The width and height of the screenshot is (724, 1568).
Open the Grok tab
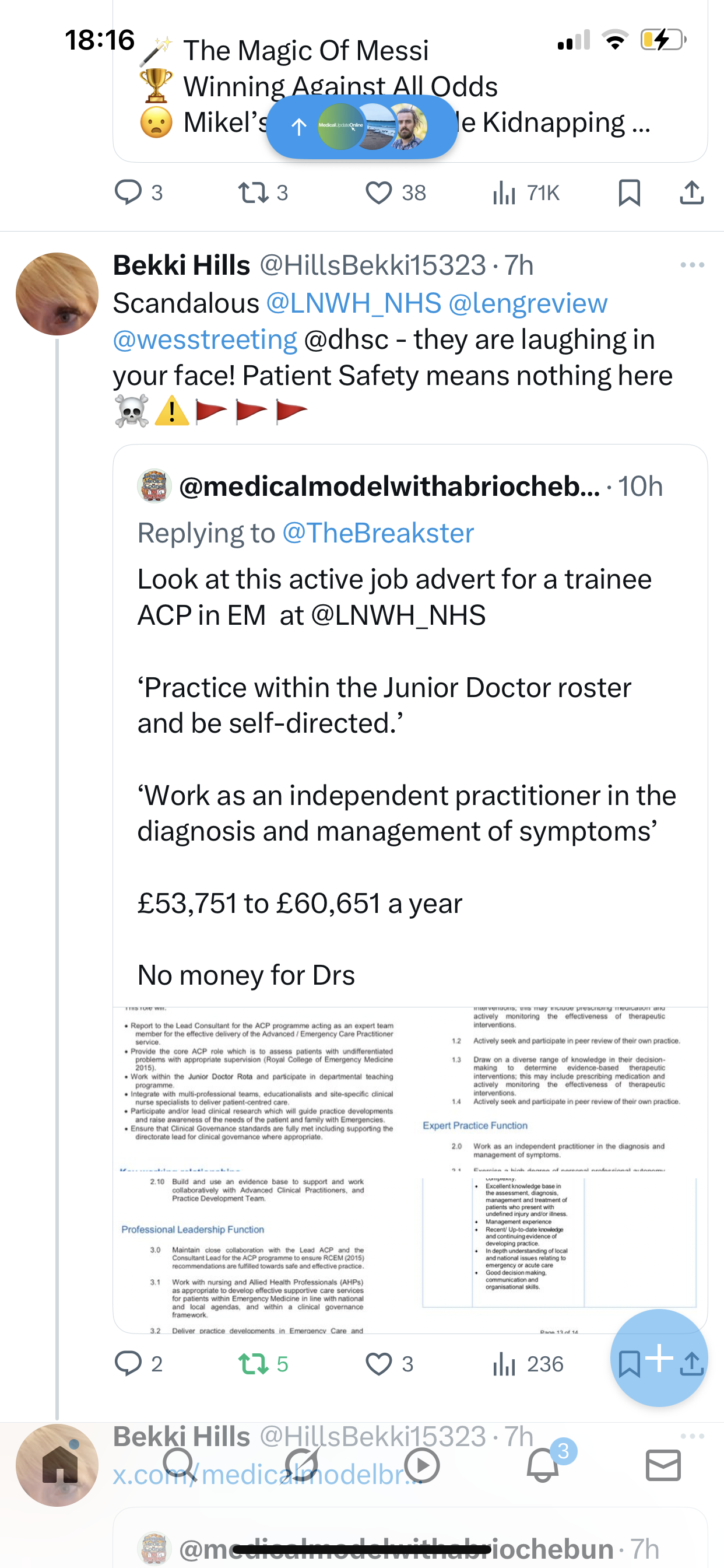[x=302, y=1465]
